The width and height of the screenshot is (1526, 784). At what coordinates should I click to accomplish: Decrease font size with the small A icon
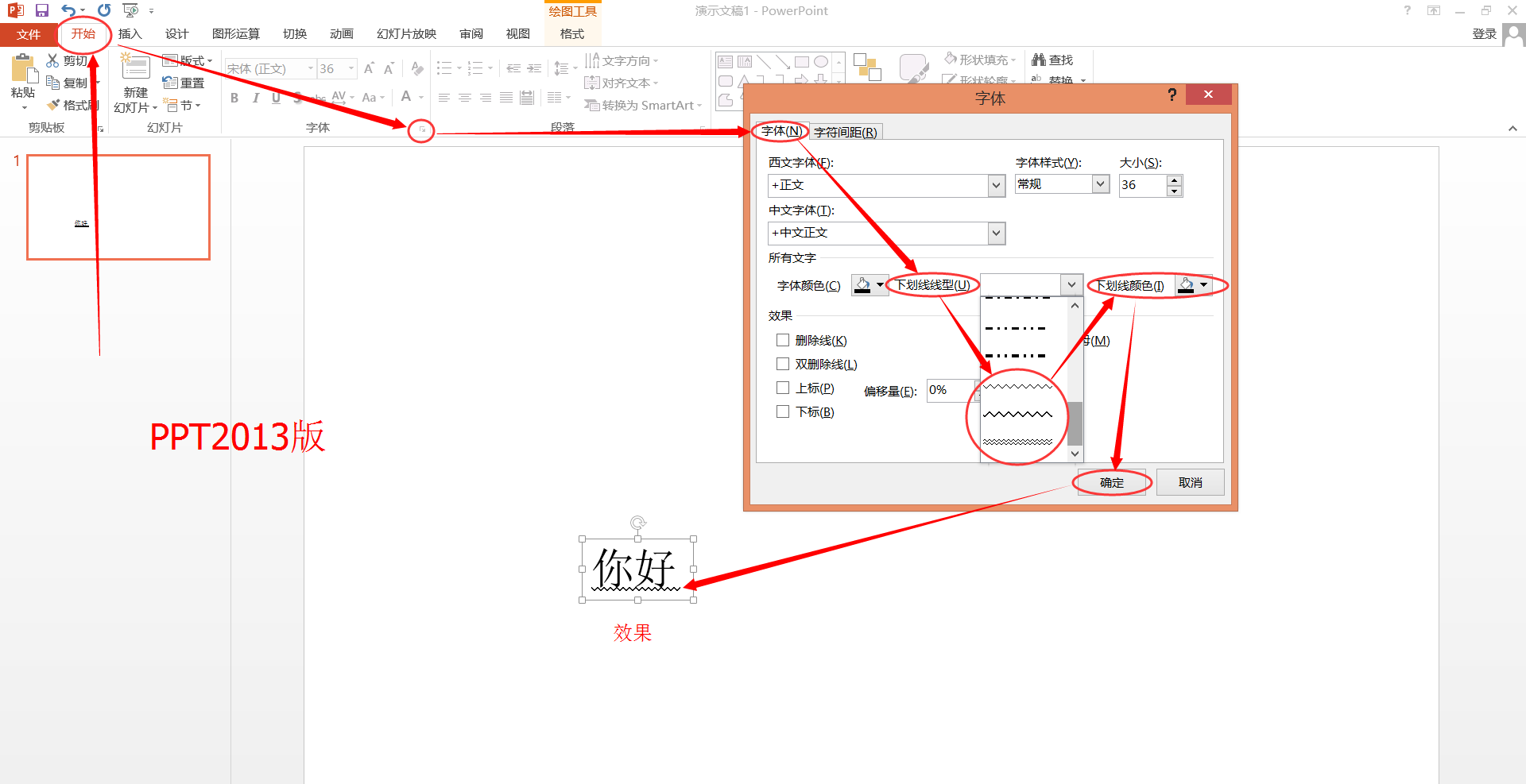[389, 69]
